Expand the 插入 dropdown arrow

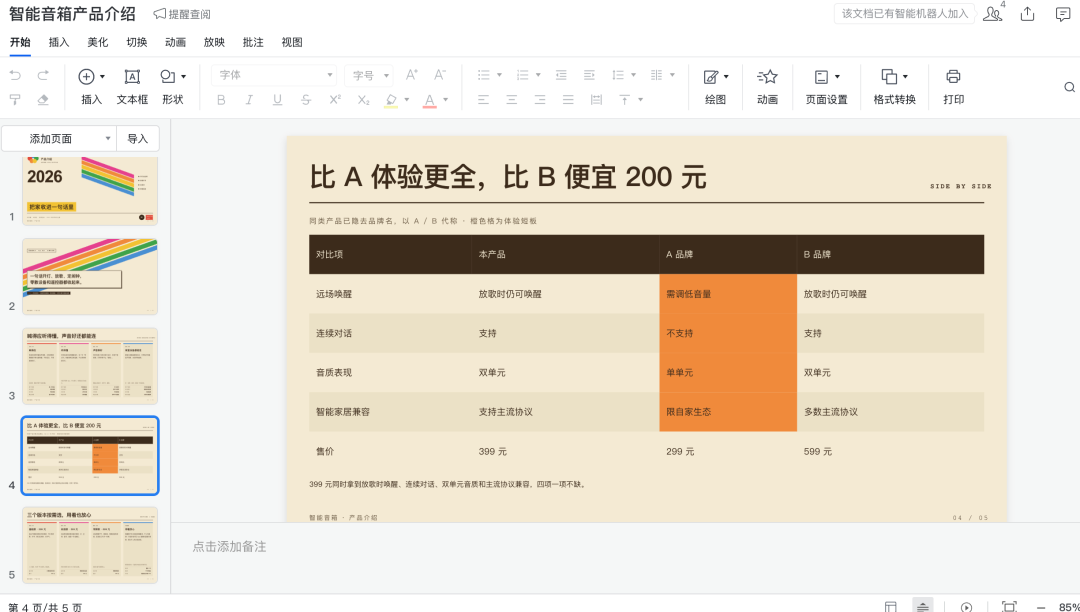pyautogui.click(x=103, y=76)
